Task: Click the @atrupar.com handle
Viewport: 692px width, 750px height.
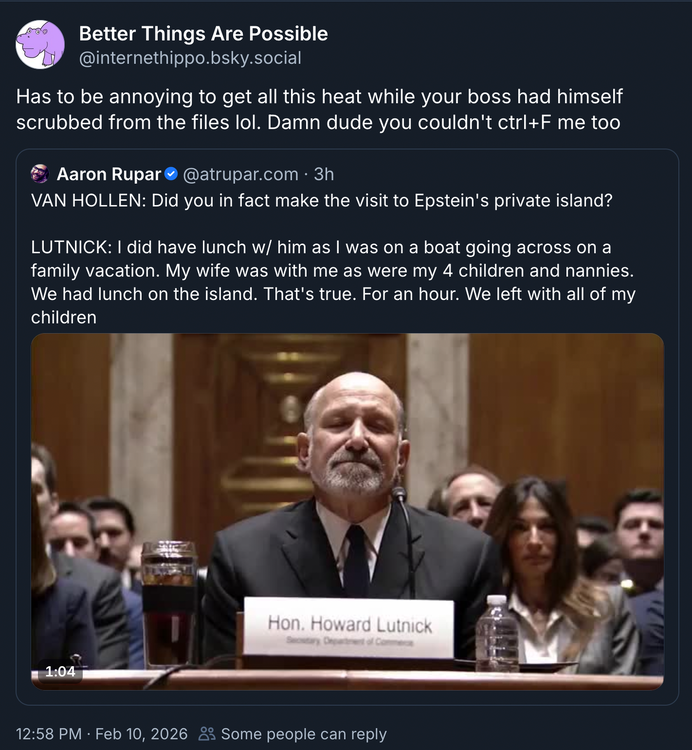Action: pyautogui.click(x=240, y=174)
